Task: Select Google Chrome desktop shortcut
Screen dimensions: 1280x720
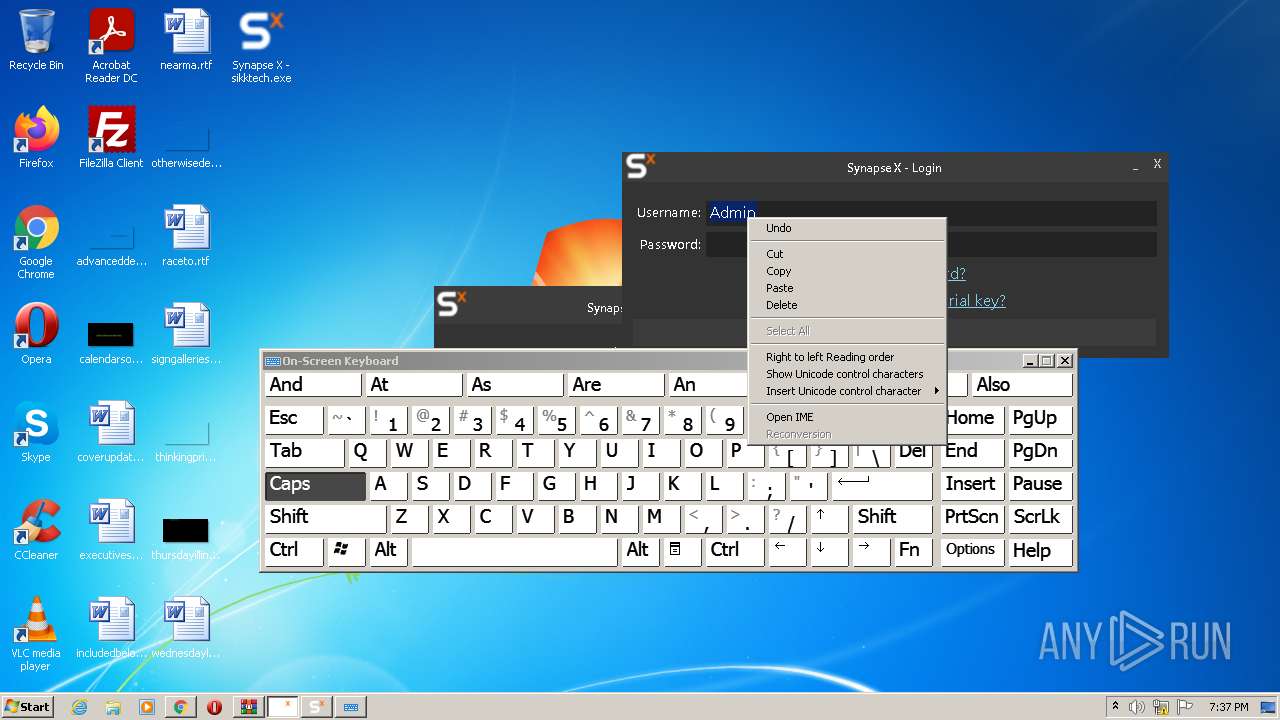Action: point(36,242)
